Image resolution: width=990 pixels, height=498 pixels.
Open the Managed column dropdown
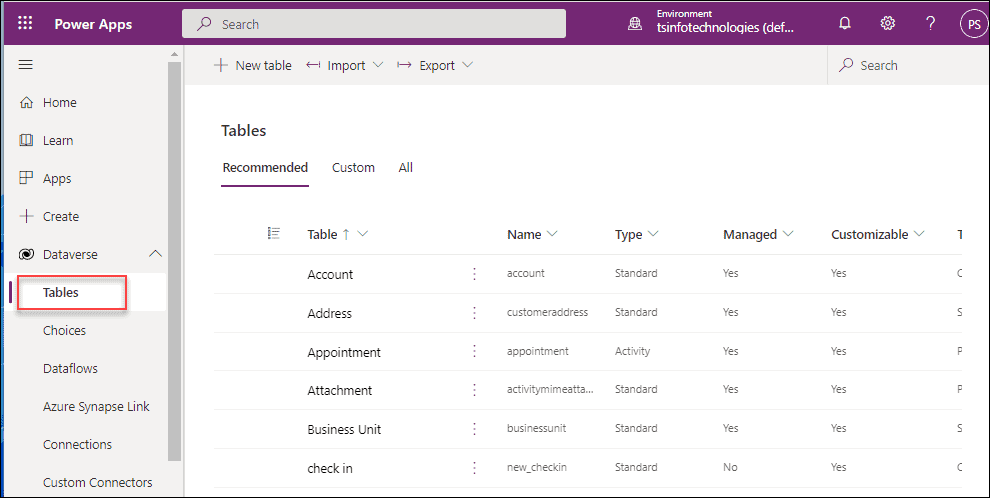tap(788, 234)
